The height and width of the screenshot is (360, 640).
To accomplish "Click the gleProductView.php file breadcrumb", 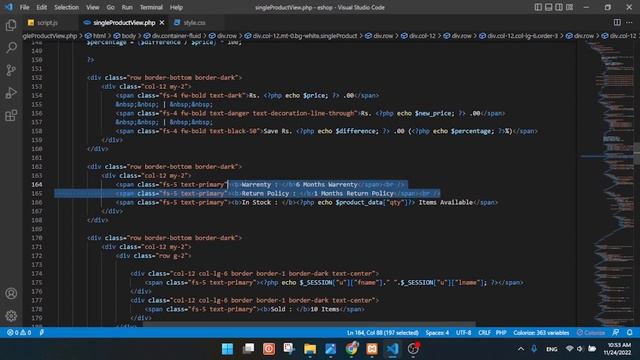I will (x=50, y=36).
